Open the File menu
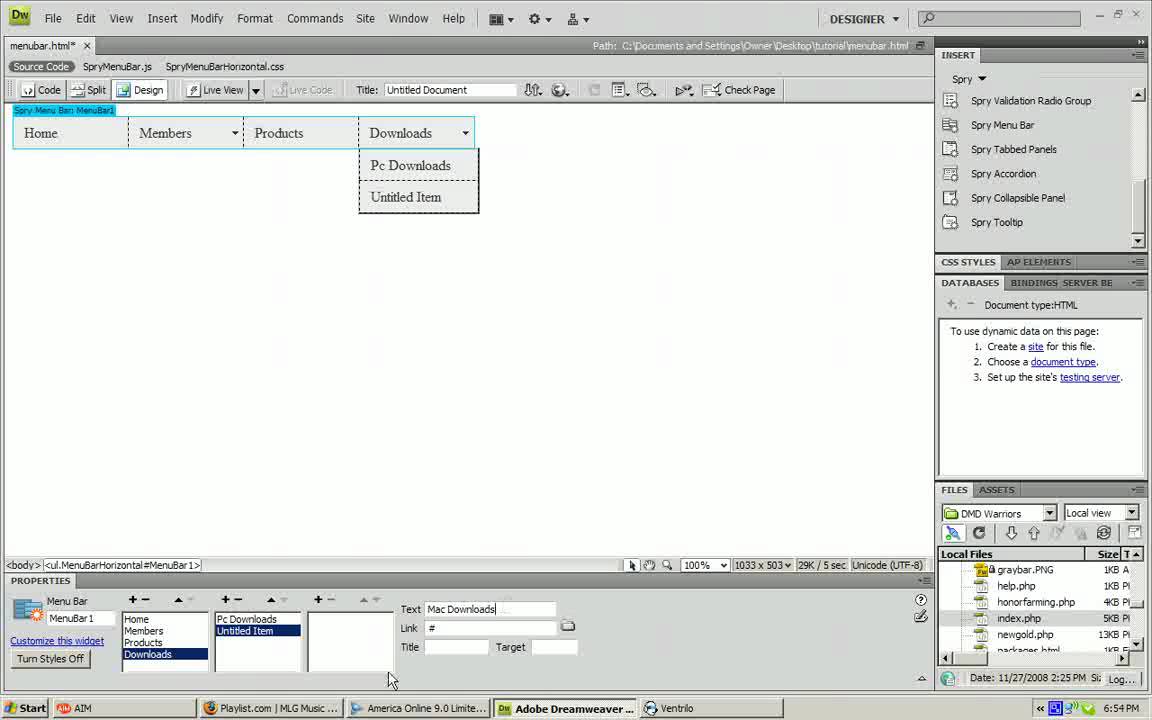This screenshot has width=1152, height=720. (53, 18)
